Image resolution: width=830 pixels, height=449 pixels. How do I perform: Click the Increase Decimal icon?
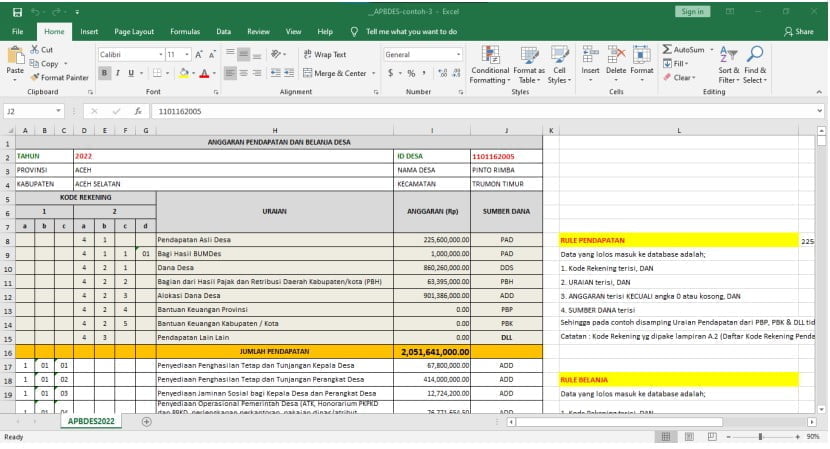point(443,73)
